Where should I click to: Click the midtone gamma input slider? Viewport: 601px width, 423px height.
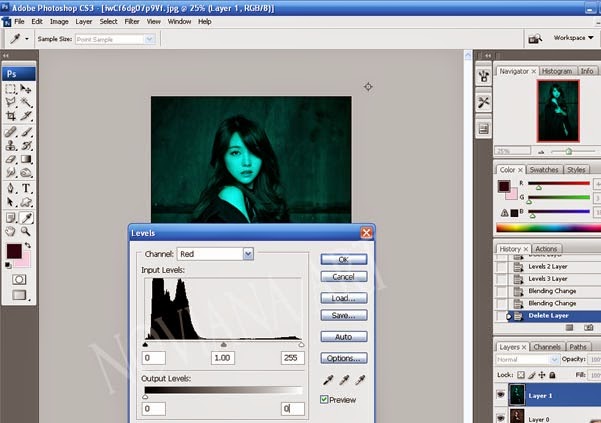[223, 344]
